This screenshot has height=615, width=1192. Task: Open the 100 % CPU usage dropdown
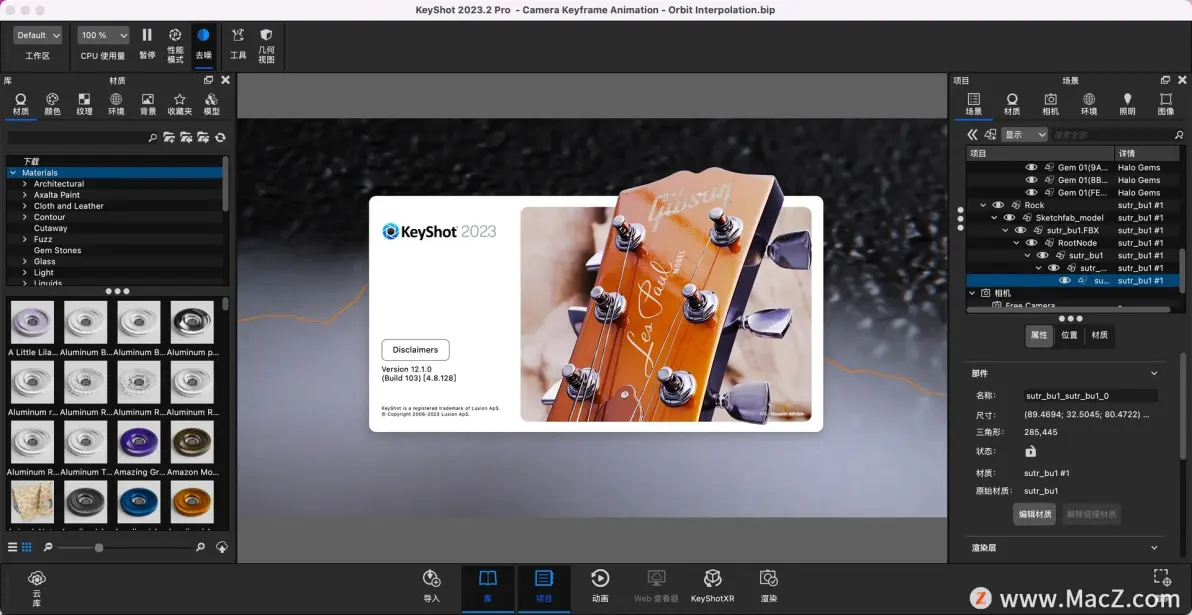coord(103,35)
